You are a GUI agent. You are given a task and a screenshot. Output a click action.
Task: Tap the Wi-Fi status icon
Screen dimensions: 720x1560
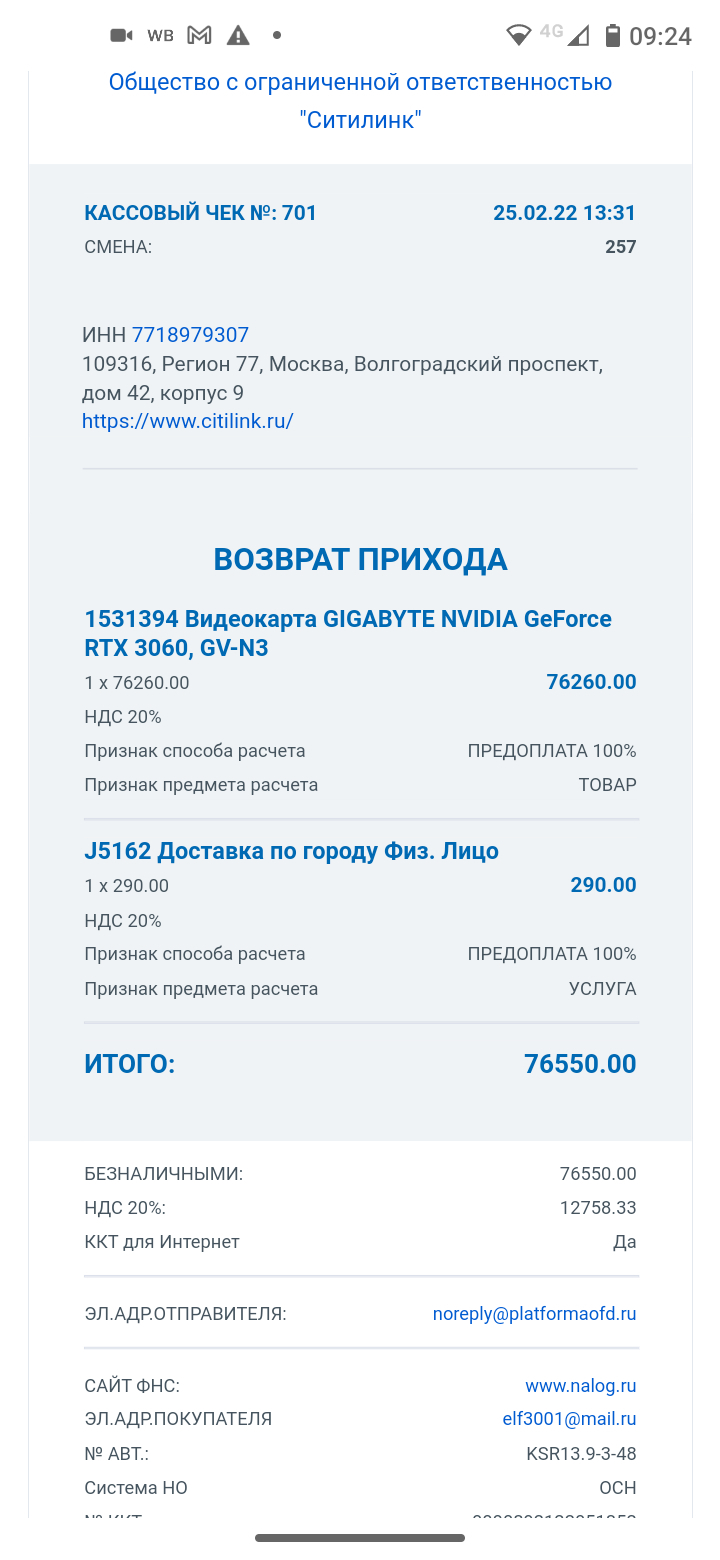[x=518, y=36]
